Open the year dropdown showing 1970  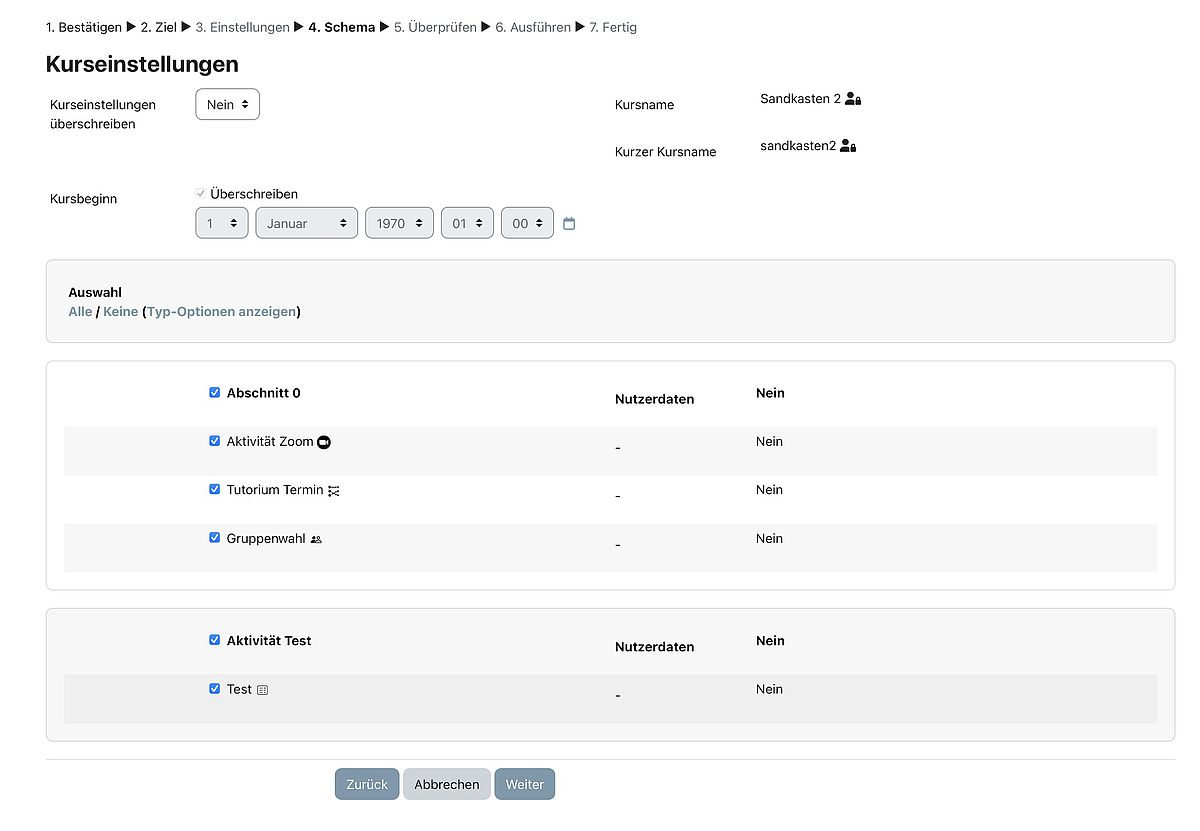399,223
